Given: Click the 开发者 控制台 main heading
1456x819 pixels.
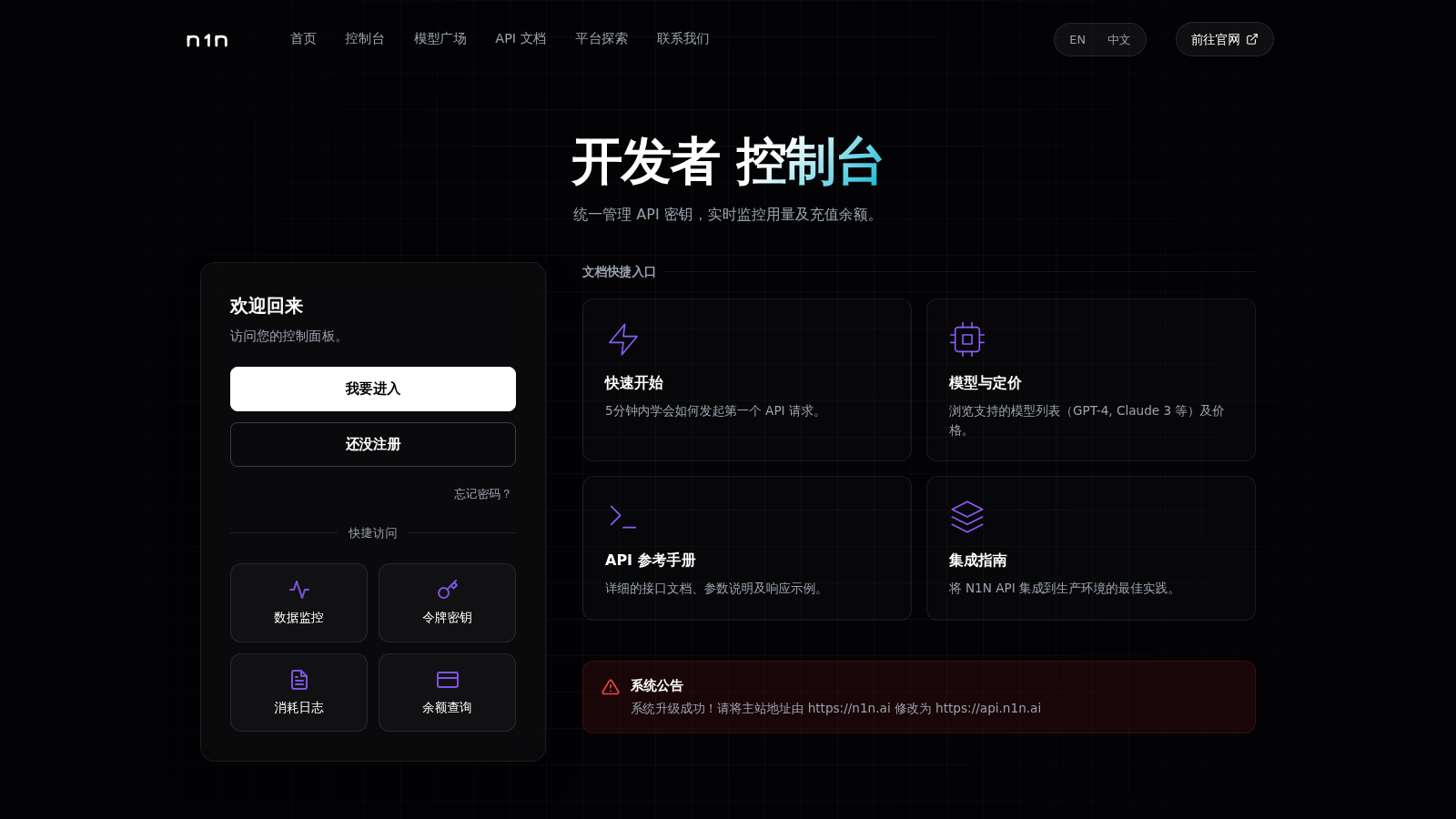Looking at the screenshot, I should pyautogui.click(x=728, y=162).
